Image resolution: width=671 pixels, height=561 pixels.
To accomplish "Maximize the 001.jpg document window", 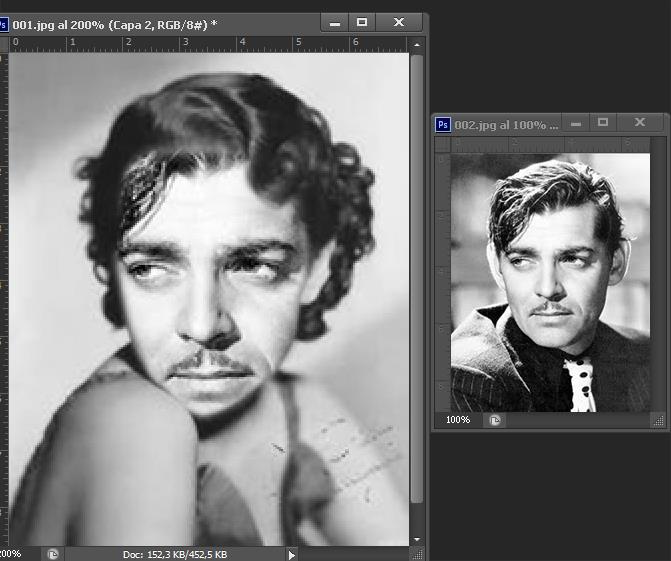I will pos(362,22).
